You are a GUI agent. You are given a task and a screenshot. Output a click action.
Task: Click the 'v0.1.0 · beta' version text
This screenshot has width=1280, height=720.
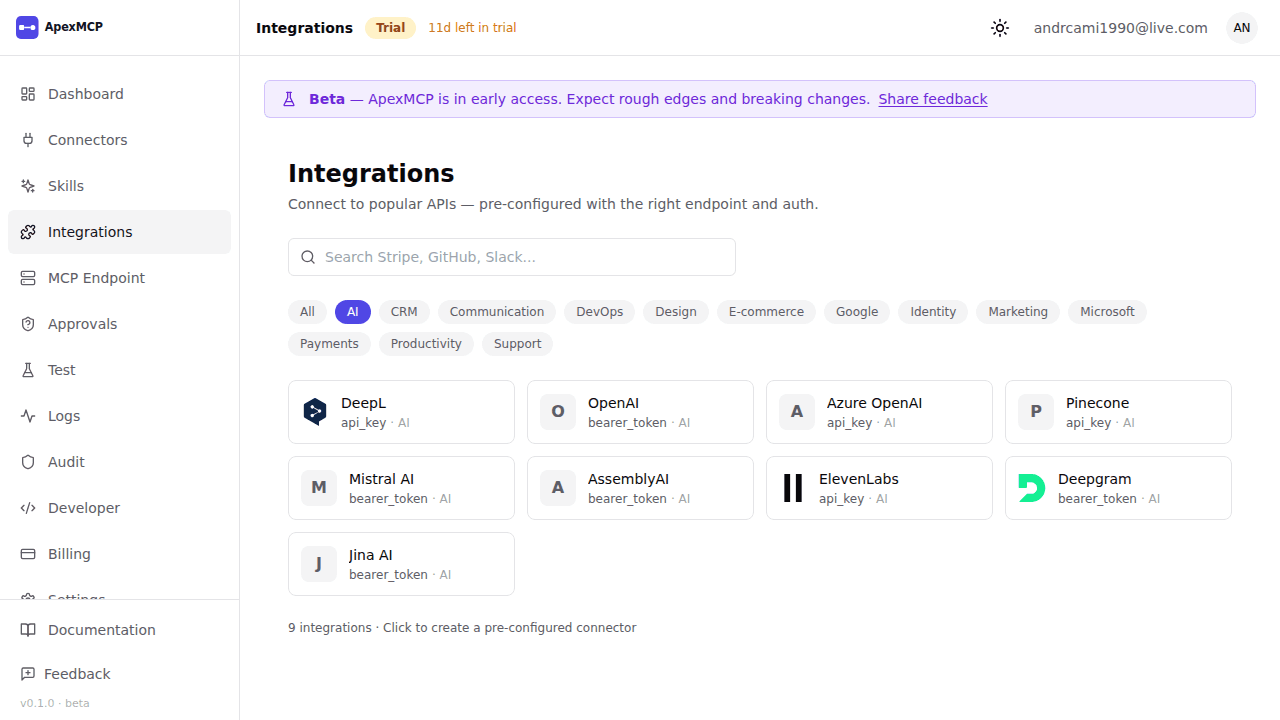(55, 703)
